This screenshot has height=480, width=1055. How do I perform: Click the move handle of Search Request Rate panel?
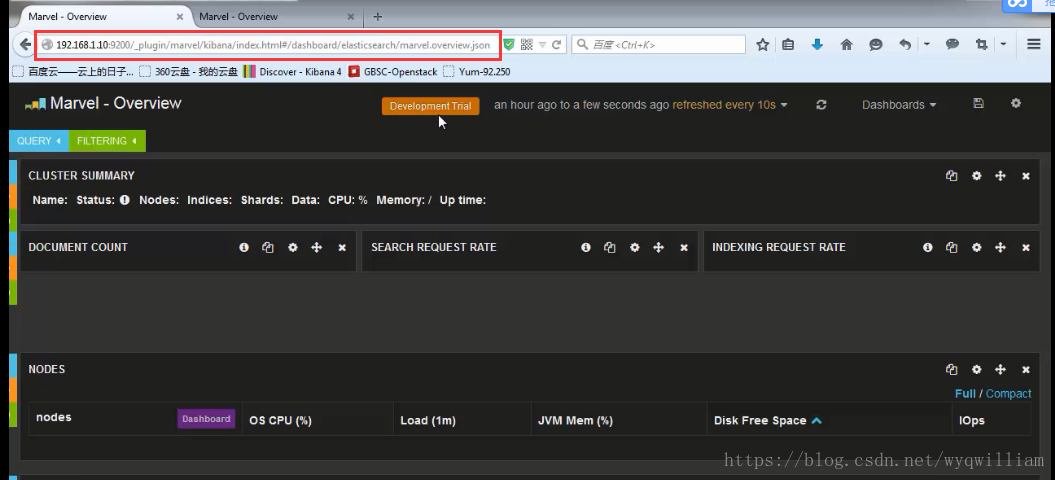click(x=659, y=248)
